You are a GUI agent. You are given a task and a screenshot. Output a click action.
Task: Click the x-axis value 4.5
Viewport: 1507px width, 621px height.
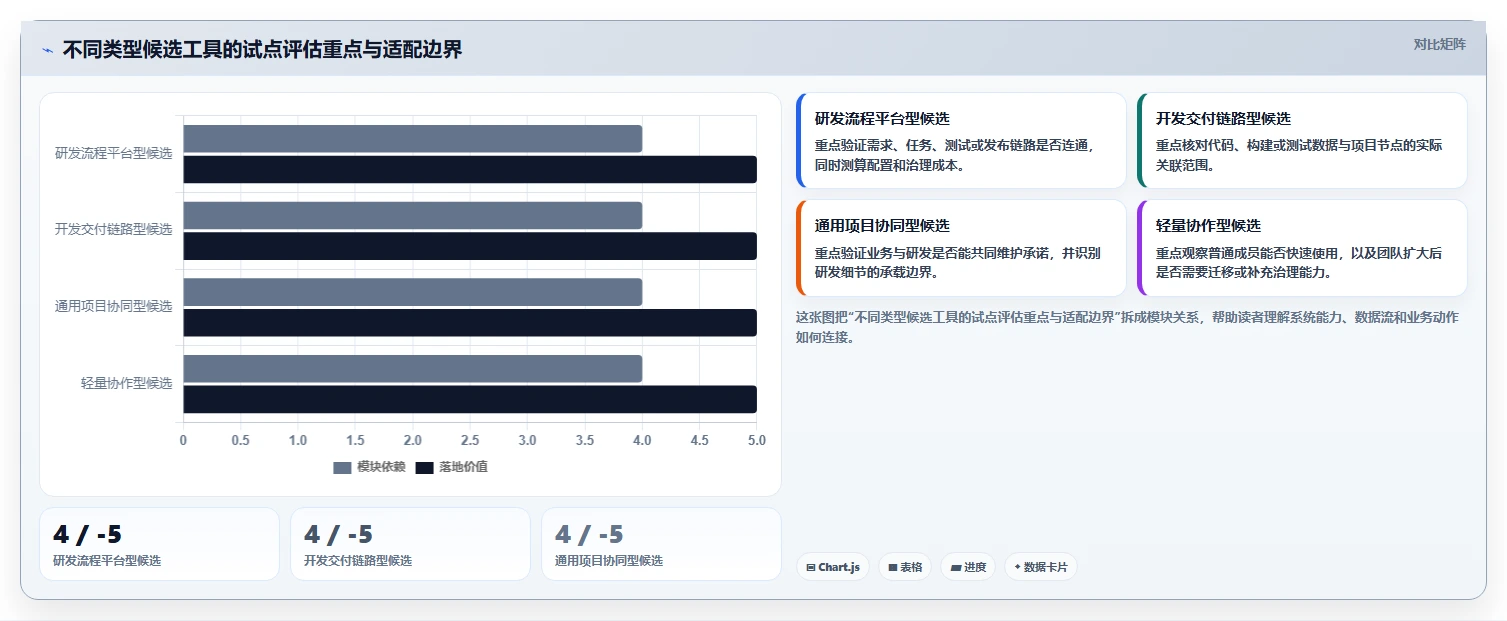[x=700, y=440]
